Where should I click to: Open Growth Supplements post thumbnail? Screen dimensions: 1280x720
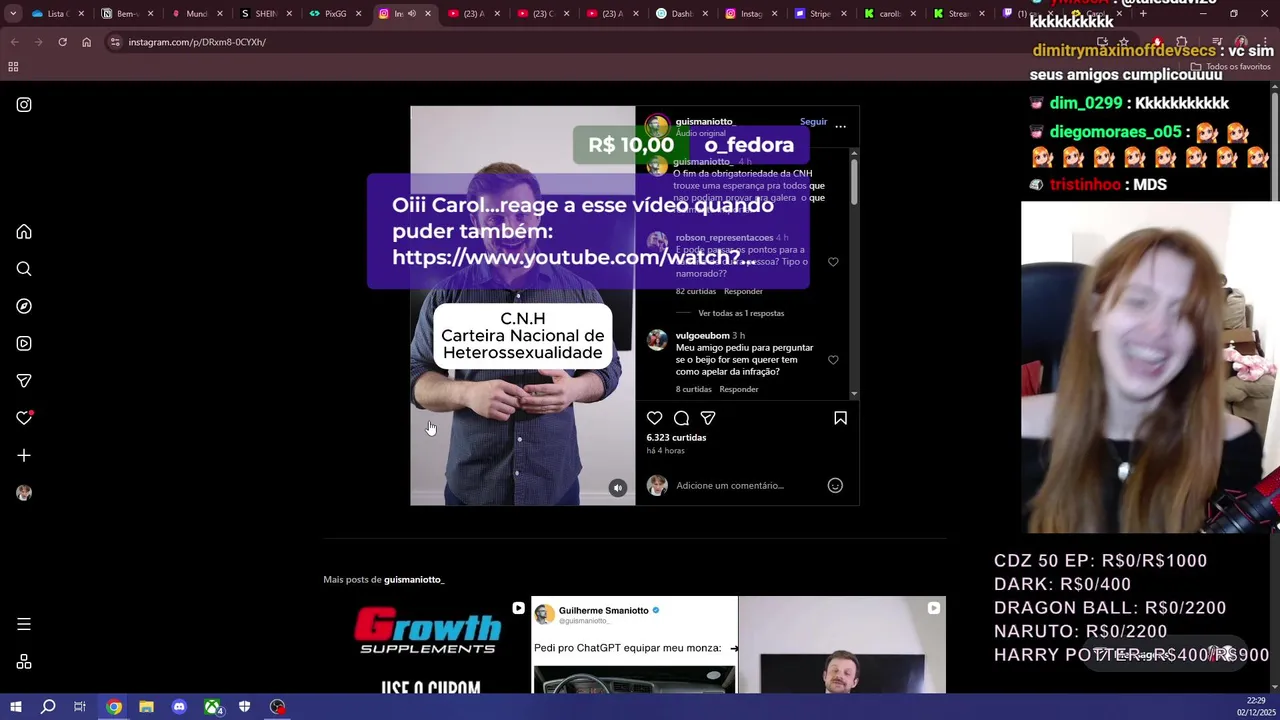[427, 645]
